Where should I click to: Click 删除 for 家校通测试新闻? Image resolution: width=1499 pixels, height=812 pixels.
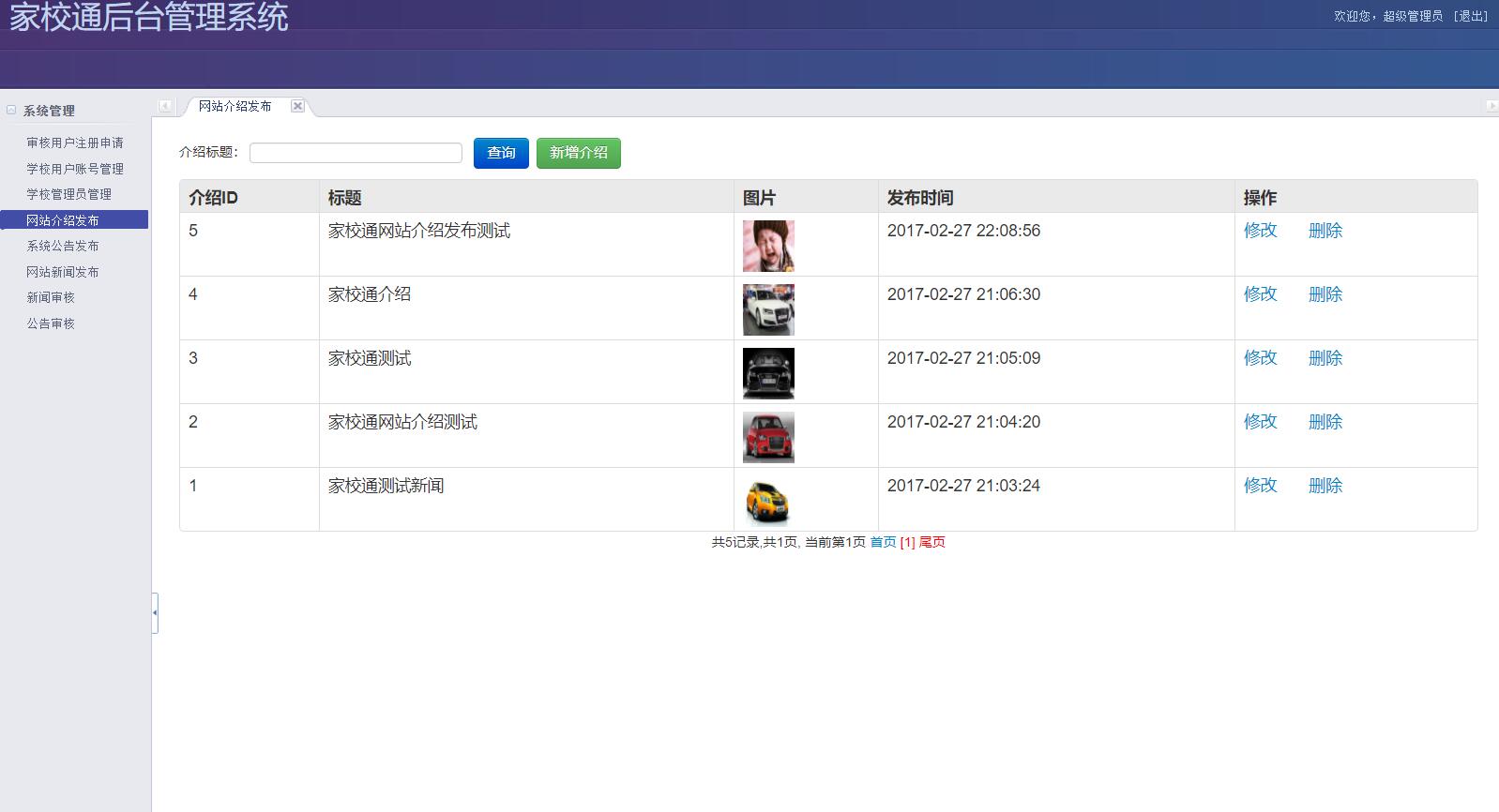1325,486
